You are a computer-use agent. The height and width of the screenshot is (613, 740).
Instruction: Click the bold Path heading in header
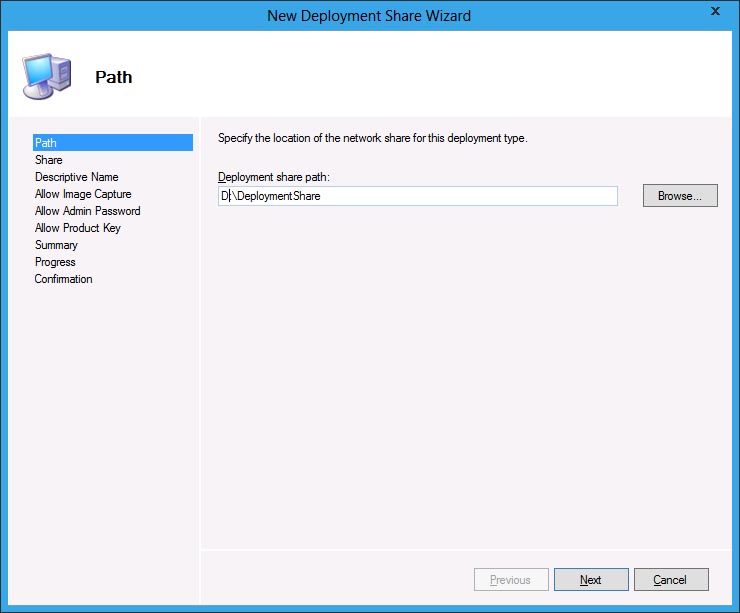[113, 77]
